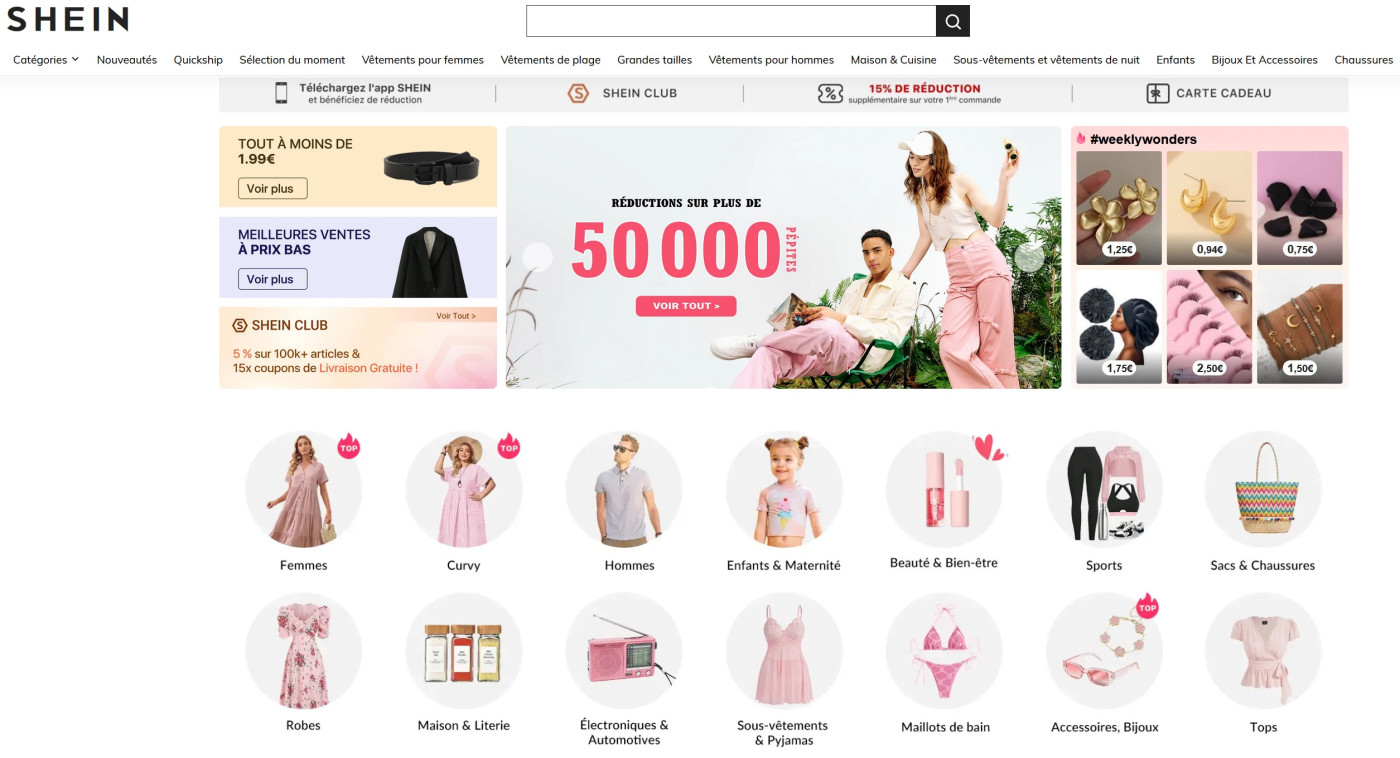This screenshot has width=1400, height=758.
Task: Open the Catégories dropdown
Action: pyautogui.click(x=43, y=59)
